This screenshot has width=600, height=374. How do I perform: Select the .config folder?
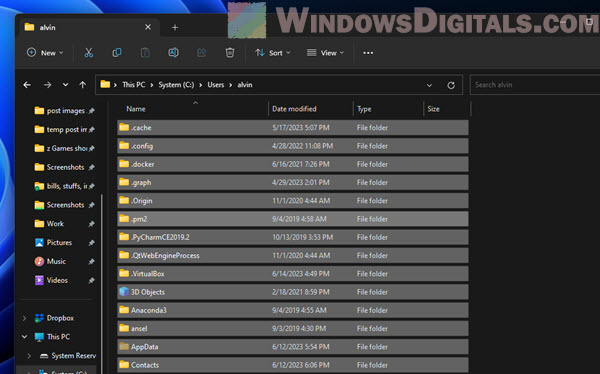click(293, 146)
